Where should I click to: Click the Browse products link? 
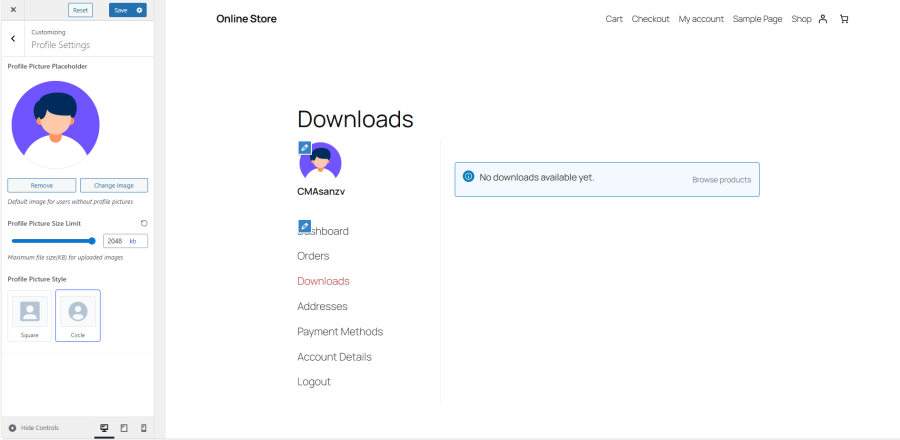point(721,180)
